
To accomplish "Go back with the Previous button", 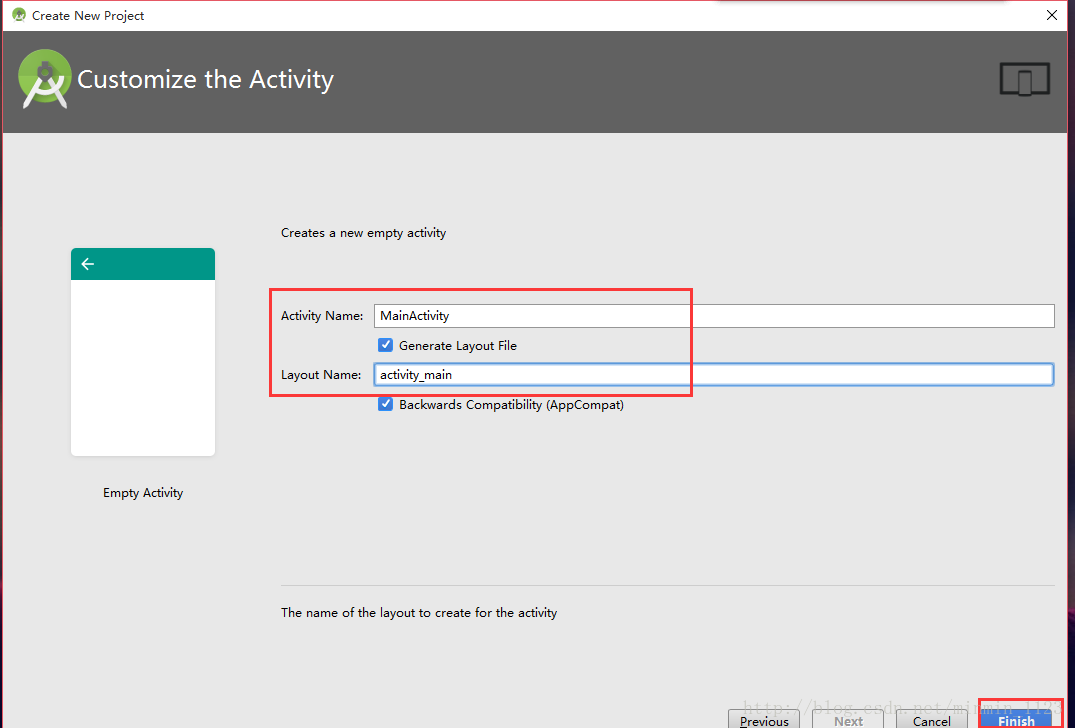I will click(x=764, y=719).
